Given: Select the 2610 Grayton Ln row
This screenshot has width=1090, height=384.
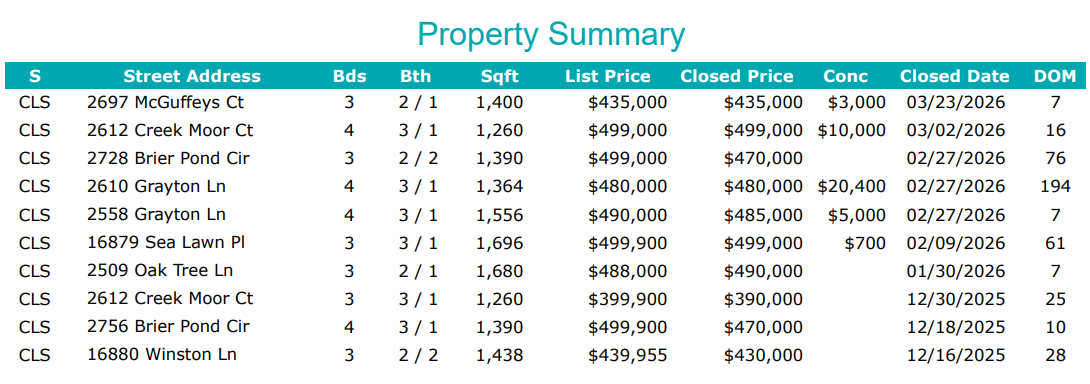Looking at the screenshot, I should 545,186.
